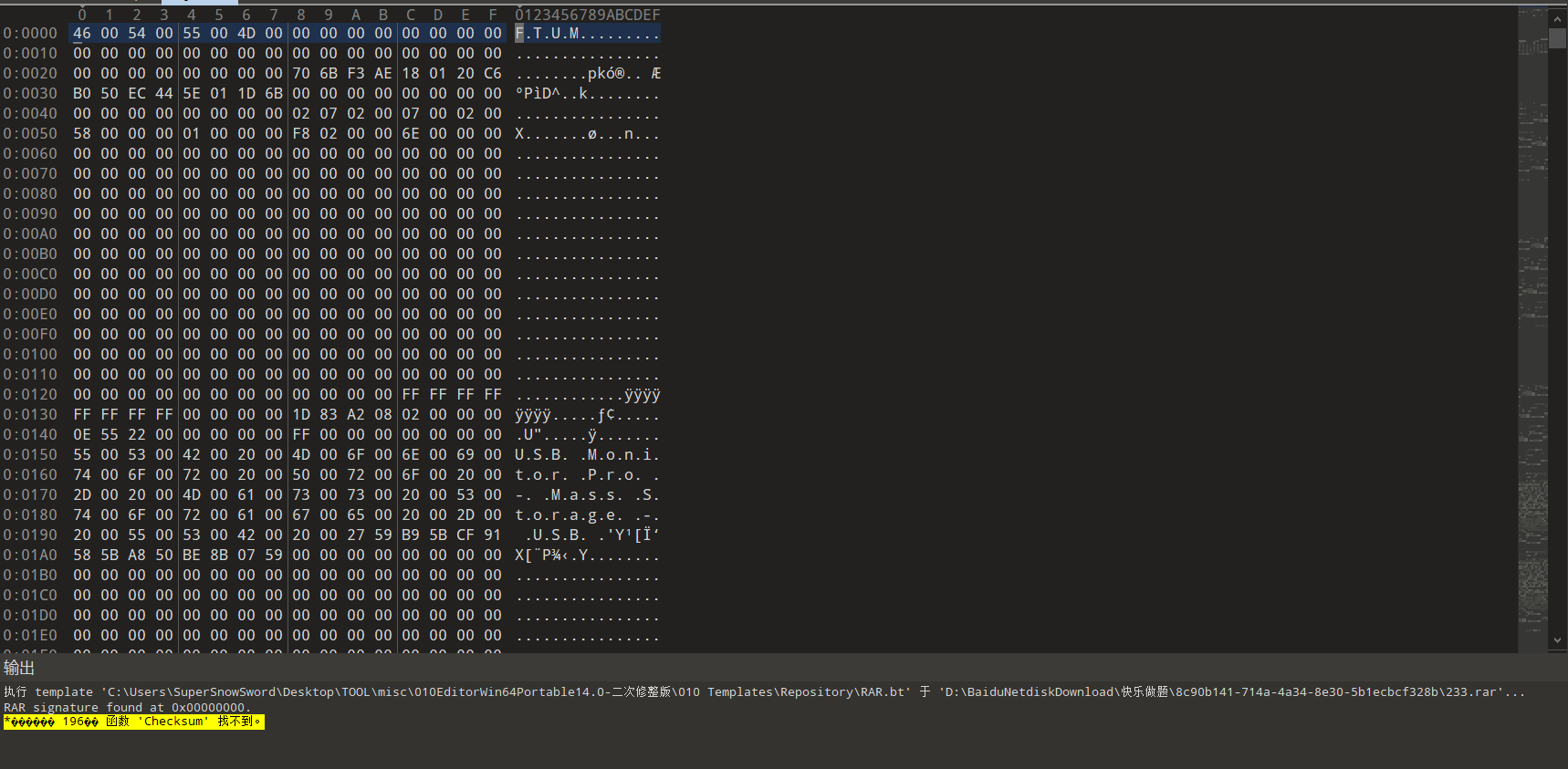The image size is (1568, 769).
Task: Click ASCII text 'U.S.B. .M.o.n.i.' in row 0:0150
Action: coord(588,454)
